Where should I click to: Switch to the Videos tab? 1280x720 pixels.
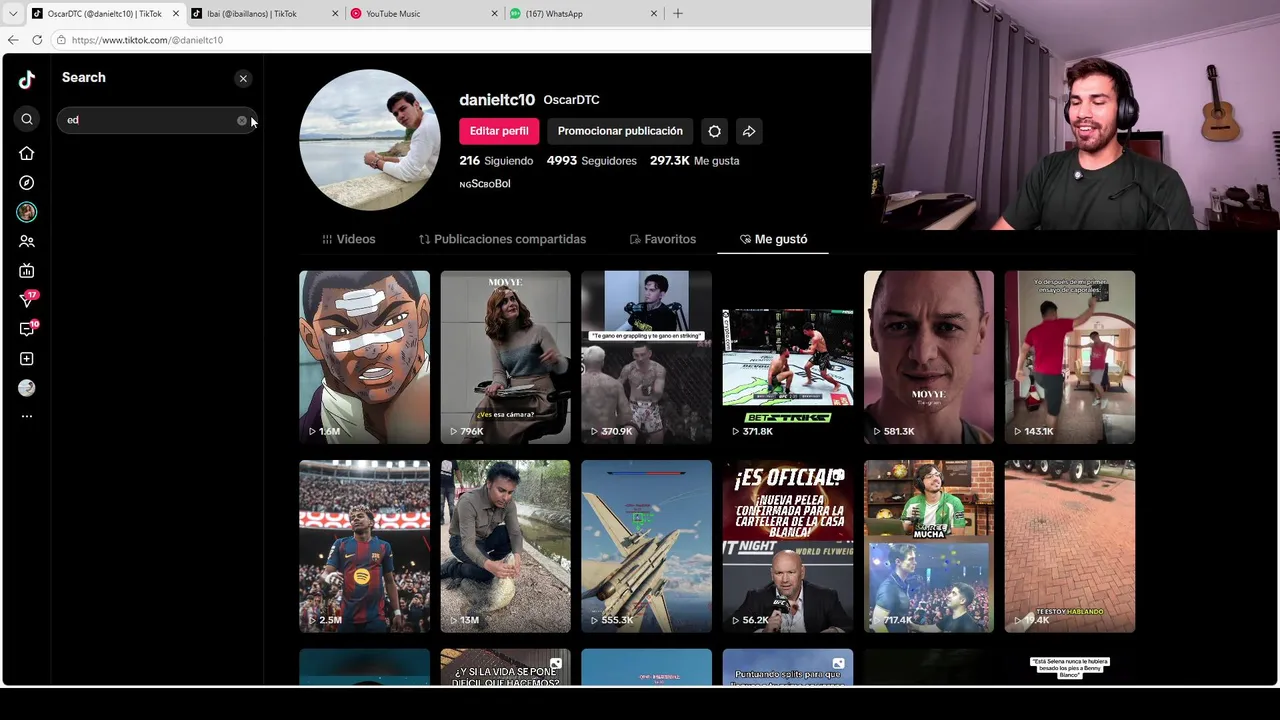point(349,239)
